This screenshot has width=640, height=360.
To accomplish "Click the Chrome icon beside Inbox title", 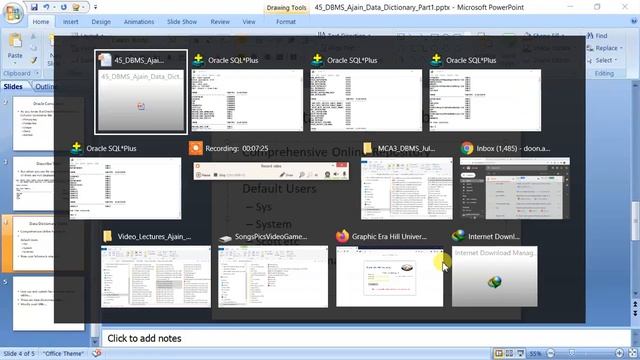I will pos(467,148).
